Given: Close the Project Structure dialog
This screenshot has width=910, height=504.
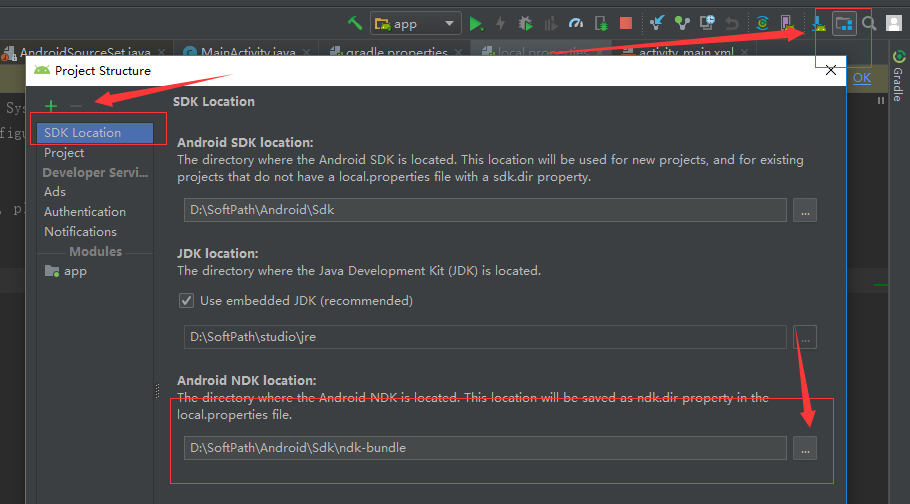Looking at the screenshot, I should (x=830, y=71).
